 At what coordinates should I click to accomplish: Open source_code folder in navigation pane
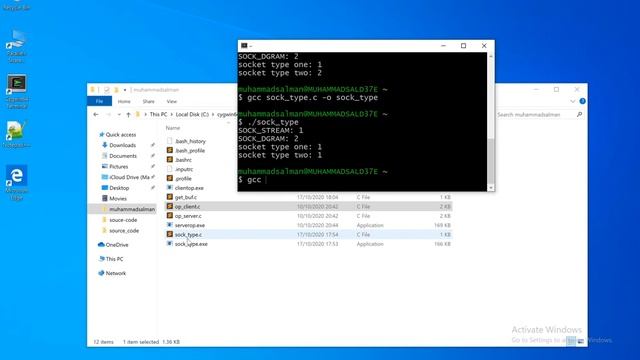tap(120, 231)
